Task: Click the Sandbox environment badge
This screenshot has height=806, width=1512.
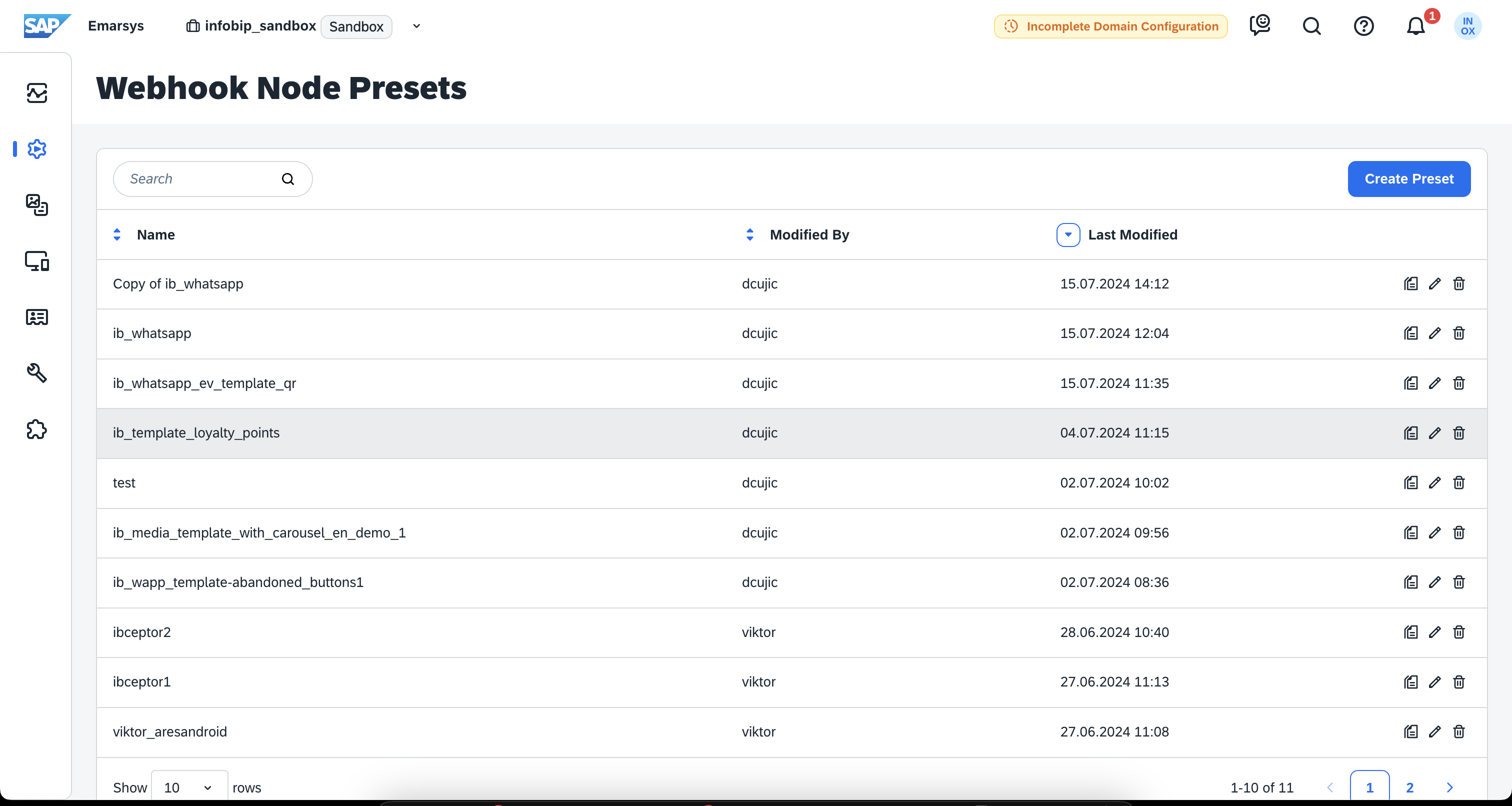Action: point(356,26)
